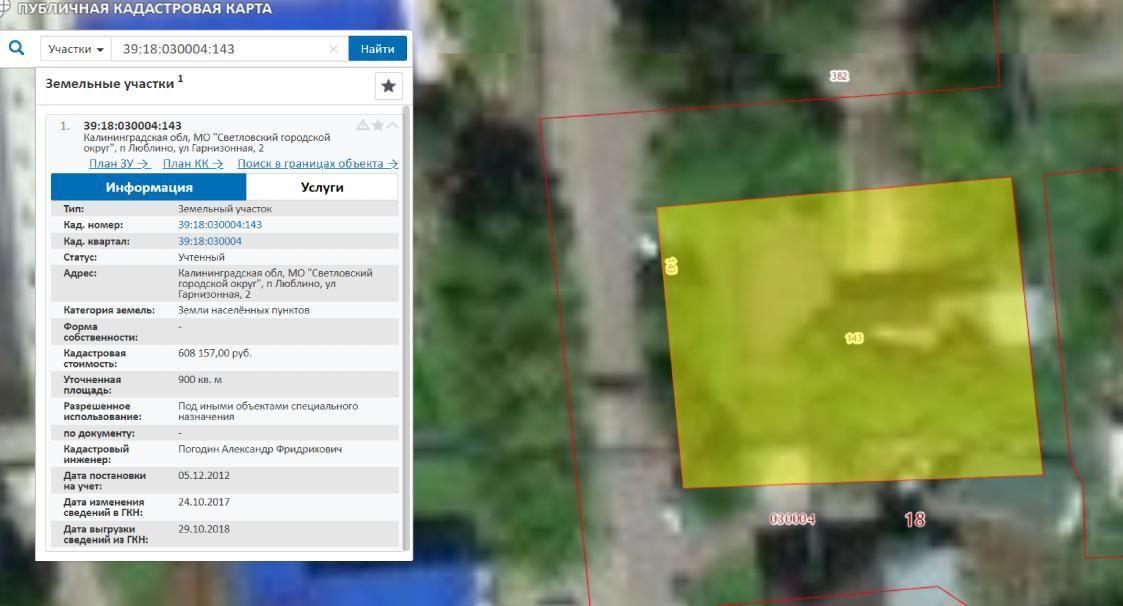Switch to the Услуги tab
This screenshot has width=1123, height=606.
322,187
